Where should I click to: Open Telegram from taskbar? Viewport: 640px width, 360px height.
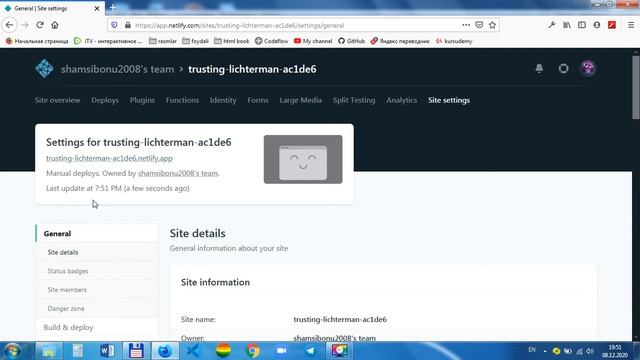(x=310, y=351)
